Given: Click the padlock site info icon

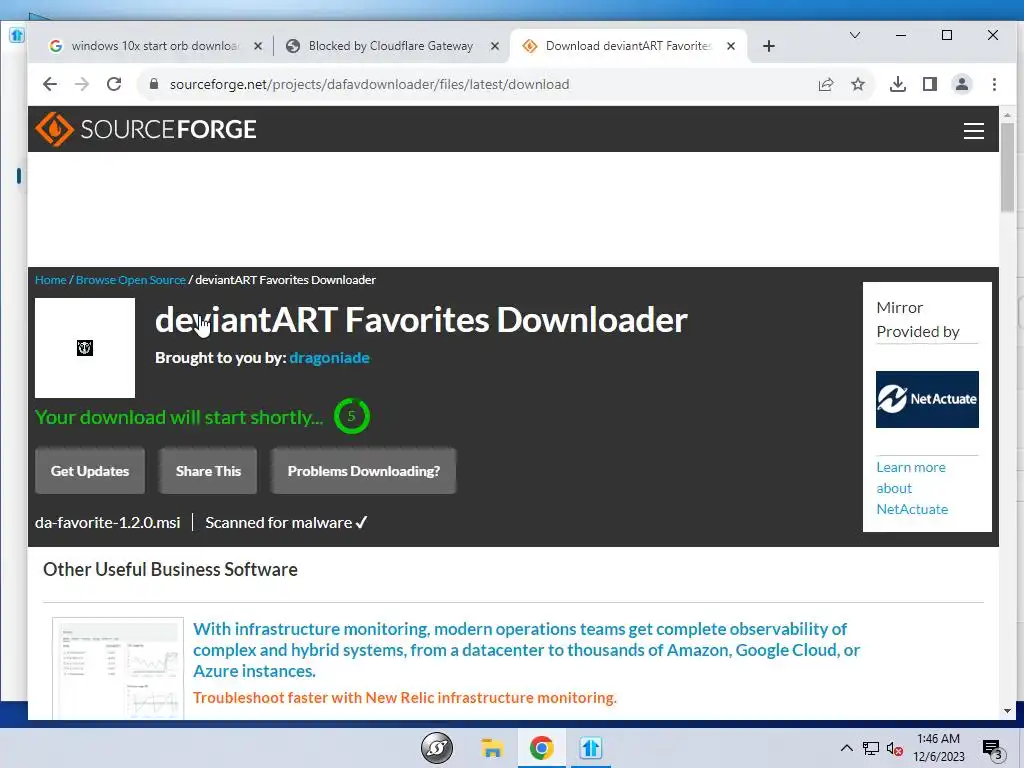Looking at the screenshot, I should click(154, 84).
